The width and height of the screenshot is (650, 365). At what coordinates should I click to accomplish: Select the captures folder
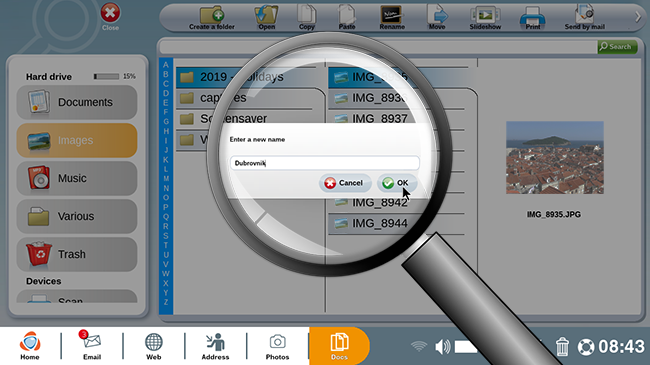click(x=250, y=98)
